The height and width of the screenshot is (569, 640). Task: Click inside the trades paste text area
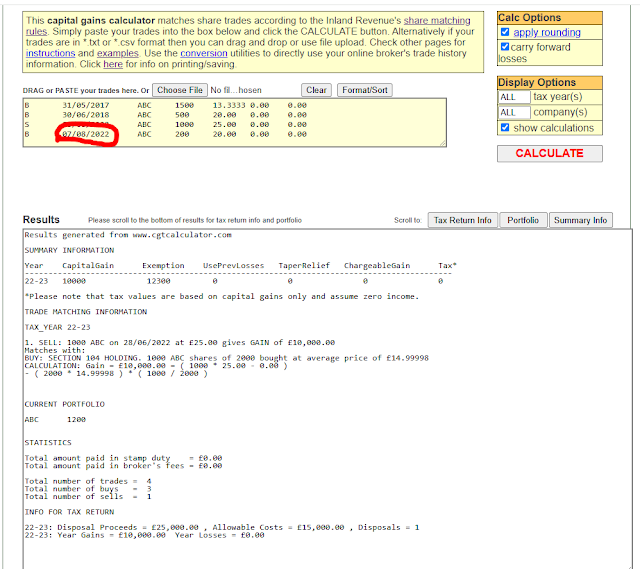[235, 122]
